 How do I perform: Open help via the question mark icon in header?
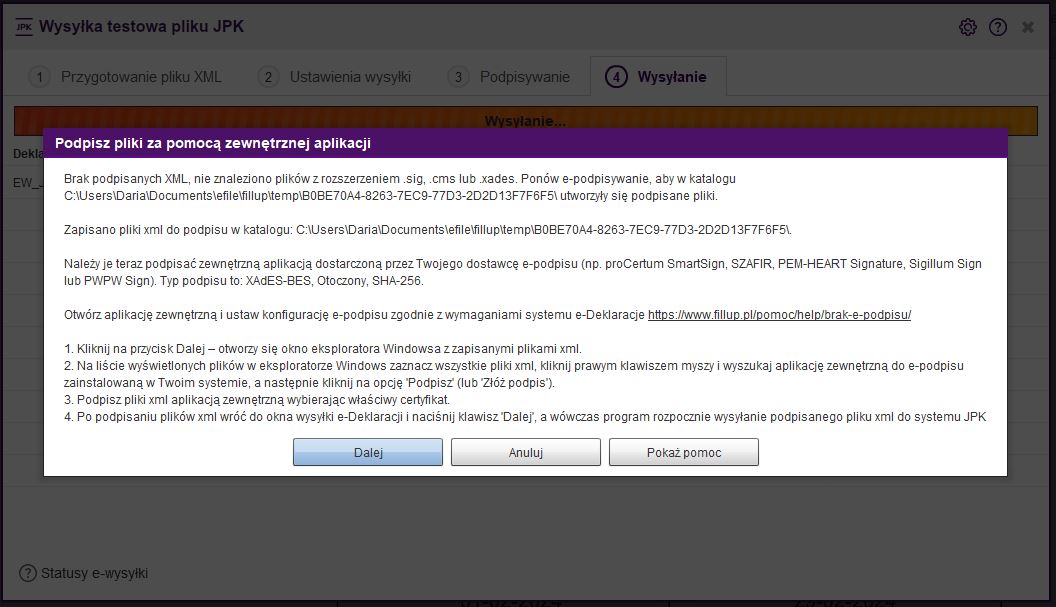click(x=998, y=27)
